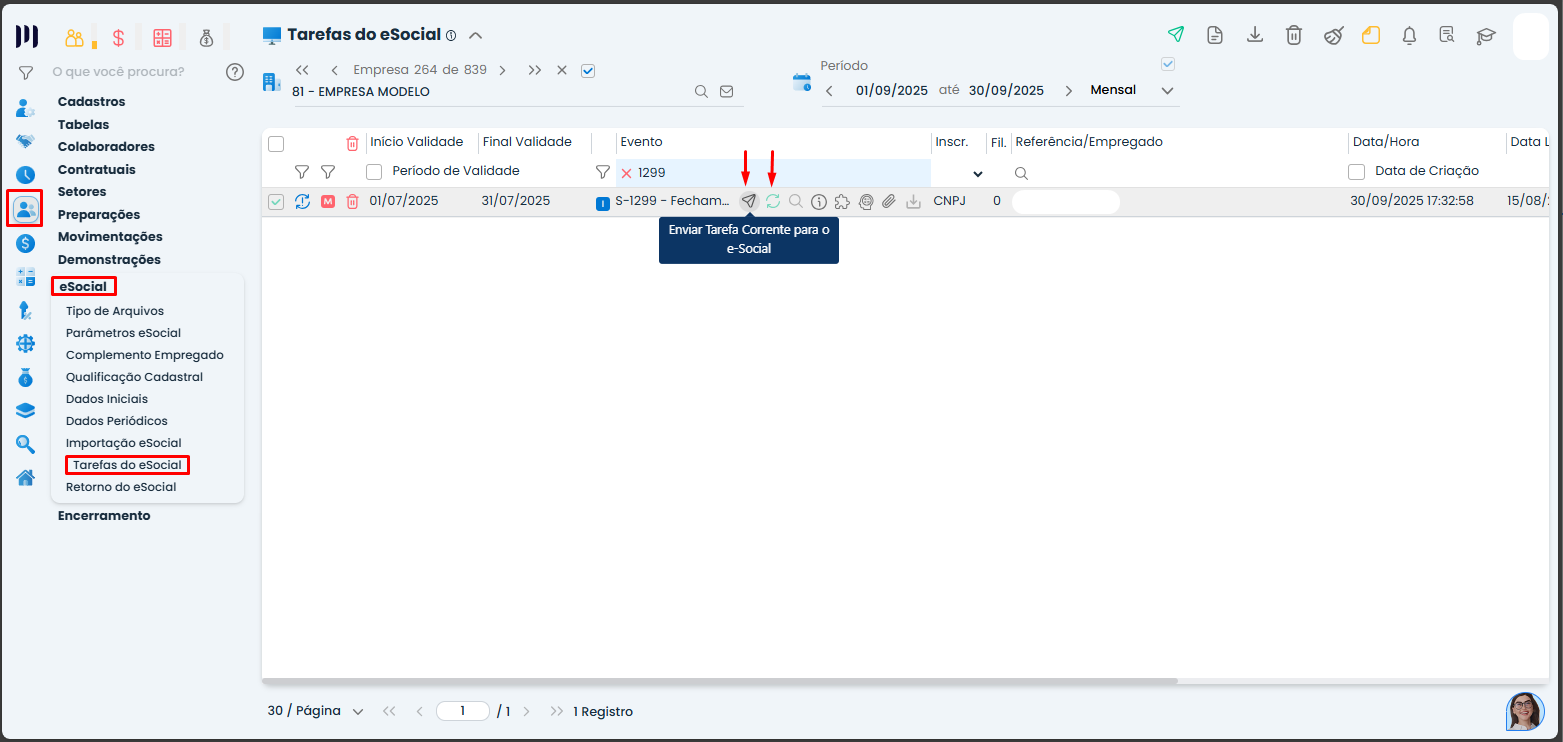The height and width of the screenshot is (742, 1563).
Task: Open Retorno do eSocial menu item
Action: 121,487
